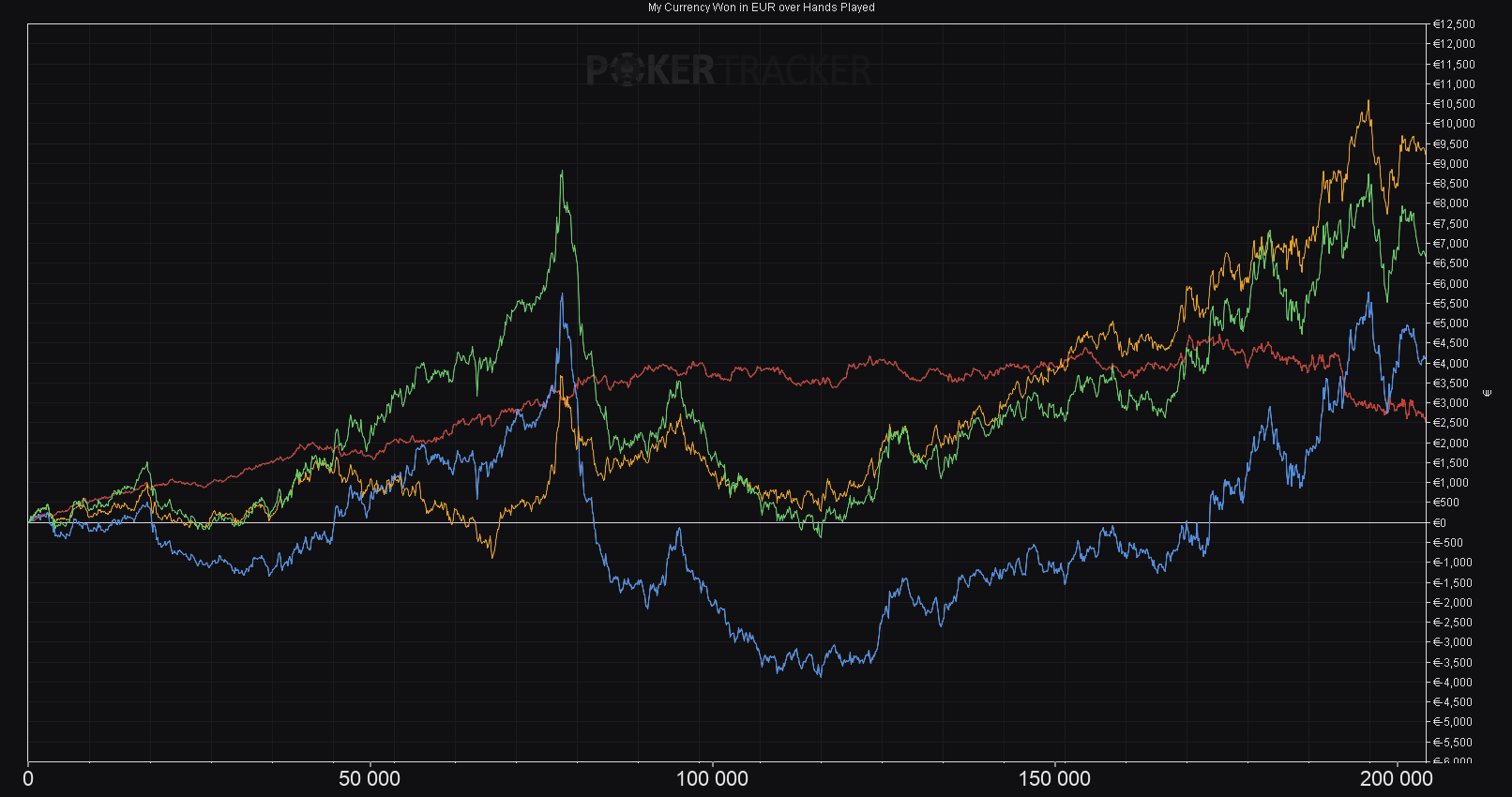This screenshot has height=797, width=1512.
Task: Select the 50 000 hands x-axis label
Action: 370,778
